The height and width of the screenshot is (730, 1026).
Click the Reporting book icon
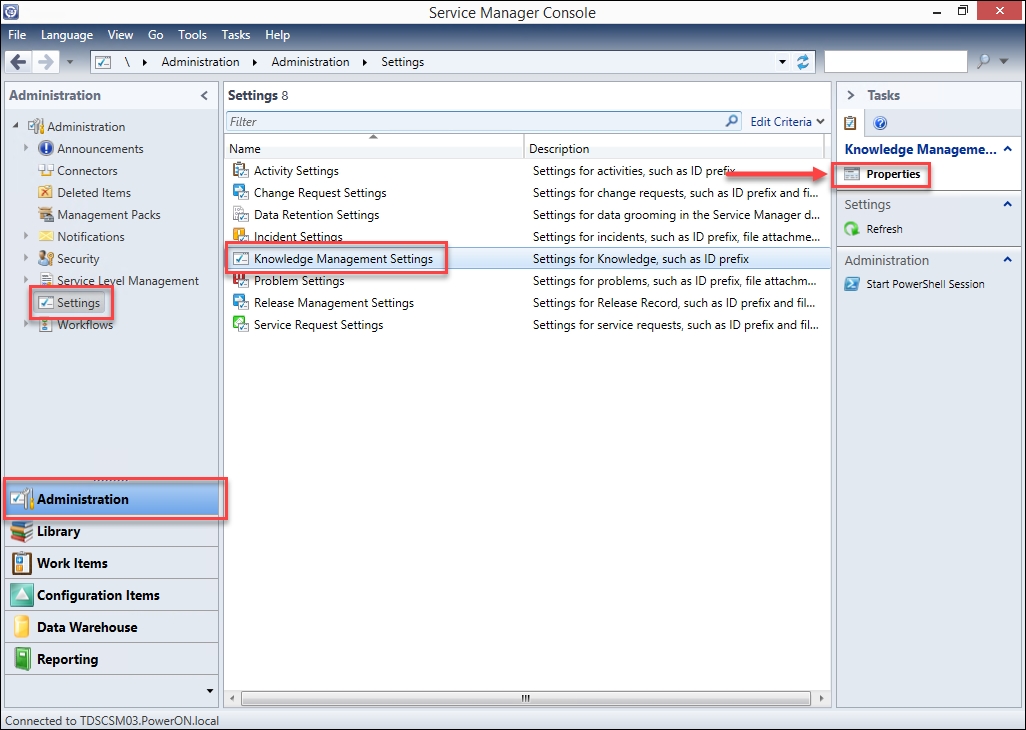(x=22, y=659)
